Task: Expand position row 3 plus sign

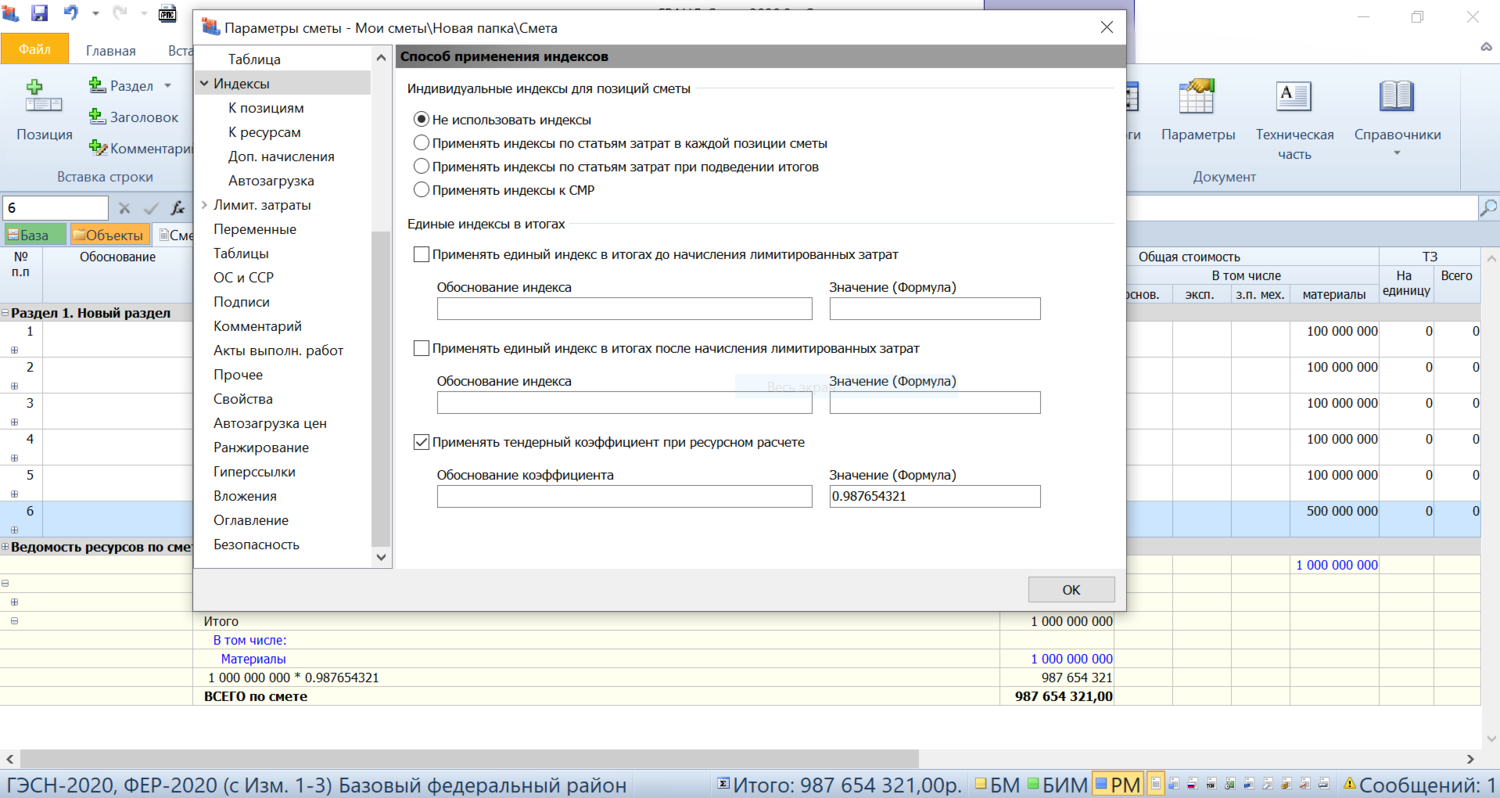Action: tap(14, 422)
